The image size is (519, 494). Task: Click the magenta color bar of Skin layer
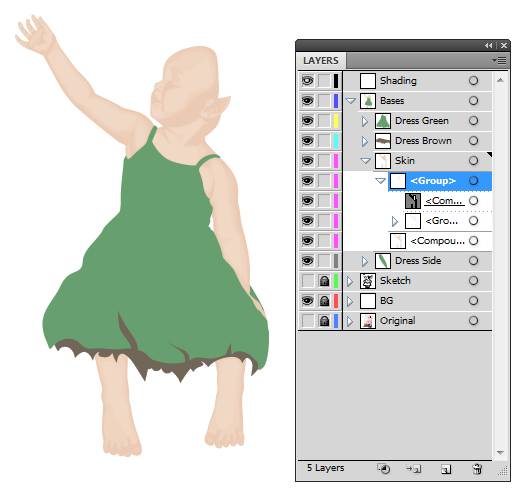click(336, 161)
